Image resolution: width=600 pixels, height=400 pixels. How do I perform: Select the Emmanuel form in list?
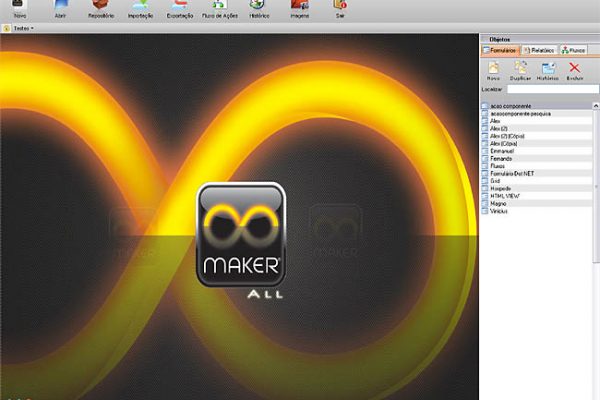point(502,150)
